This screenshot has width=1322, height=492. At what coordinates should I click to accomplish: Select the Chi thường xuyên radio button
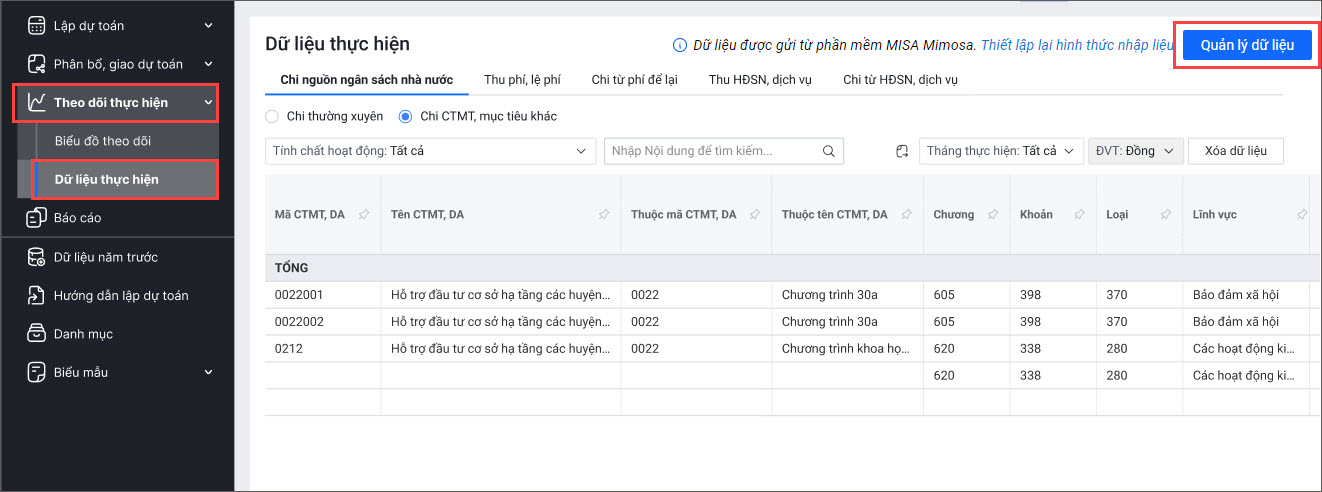272,117
